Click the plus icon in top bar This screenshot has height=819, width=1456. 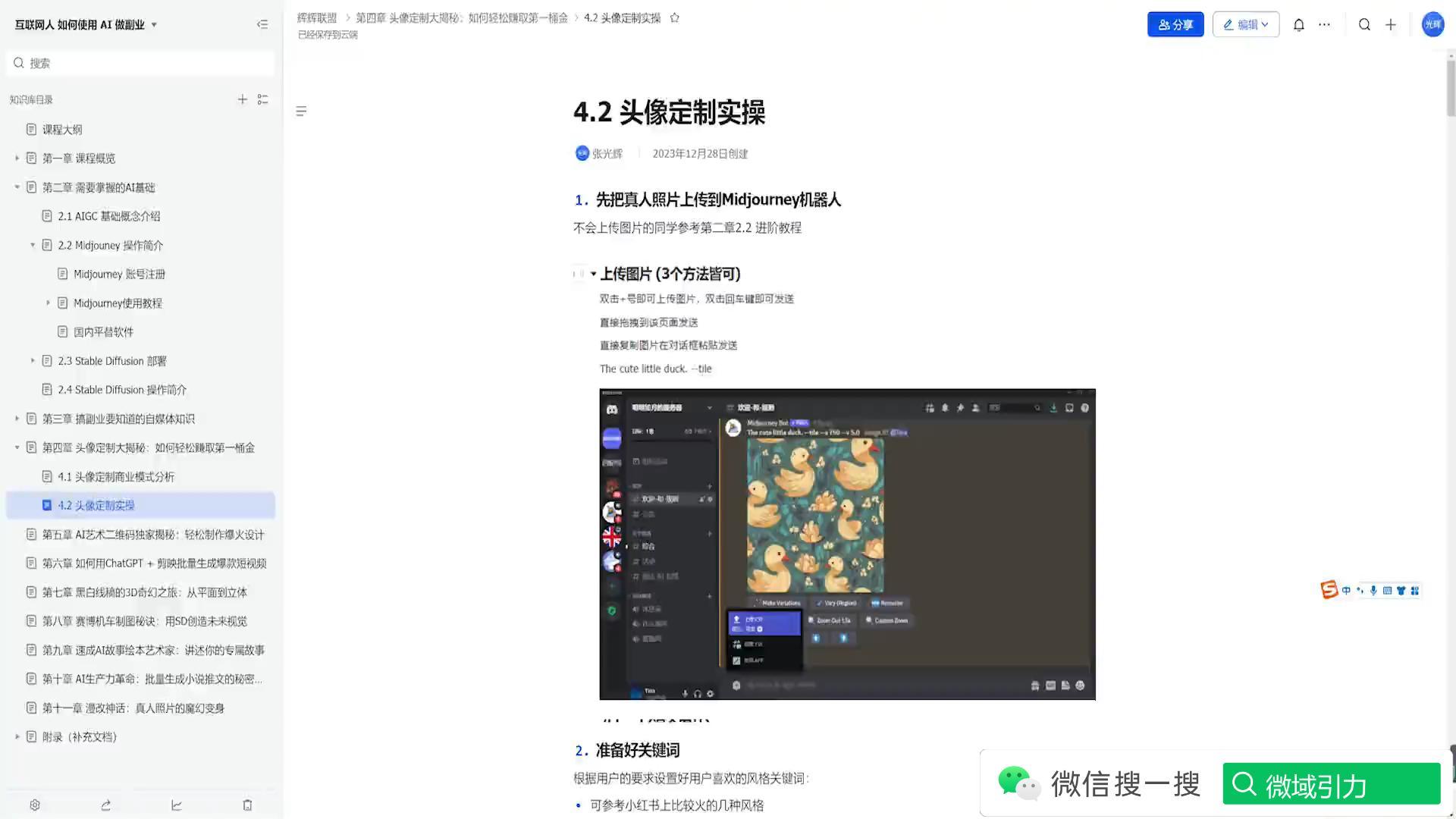click(x=1391, y=24)
